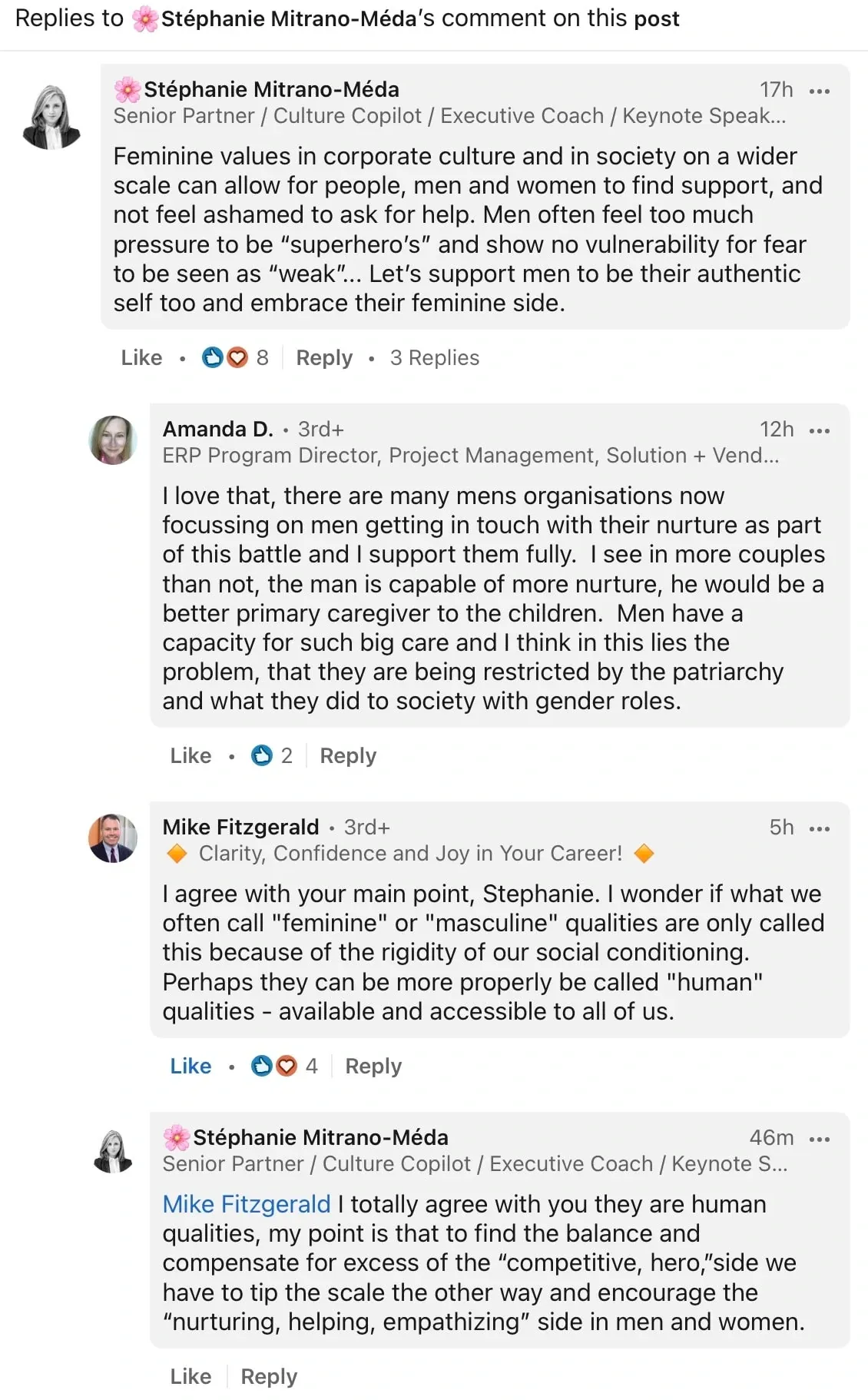Viewport: 868px width, 1400px height.
Task: Open Stéphanie's profile photo at top comment
Action: (51, 116)
